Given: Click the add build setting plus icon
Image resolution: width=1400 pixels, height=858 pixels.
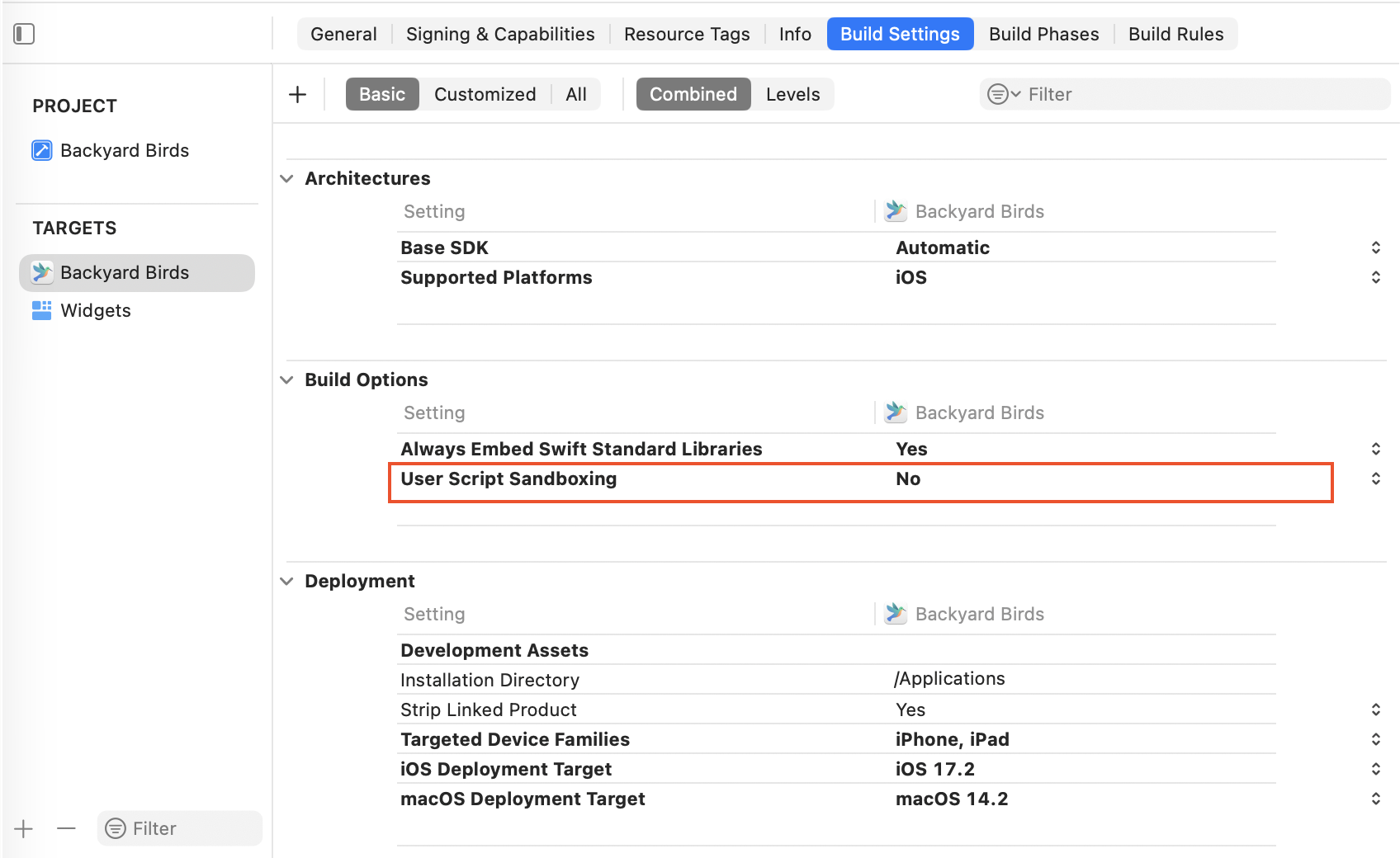Looking at the screenshot, I should [297, 95].
